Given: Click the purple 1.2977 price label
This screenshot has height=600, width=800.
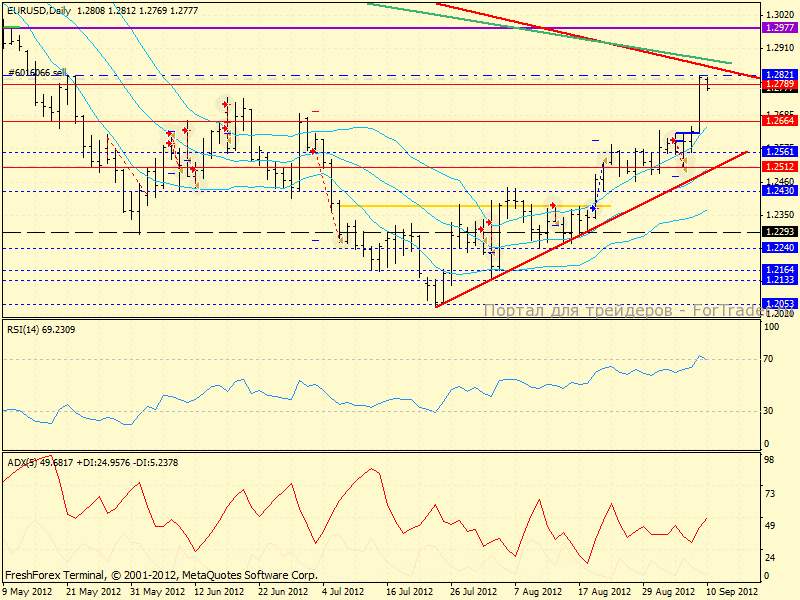Looking at the screenshot, I should 778,28.
